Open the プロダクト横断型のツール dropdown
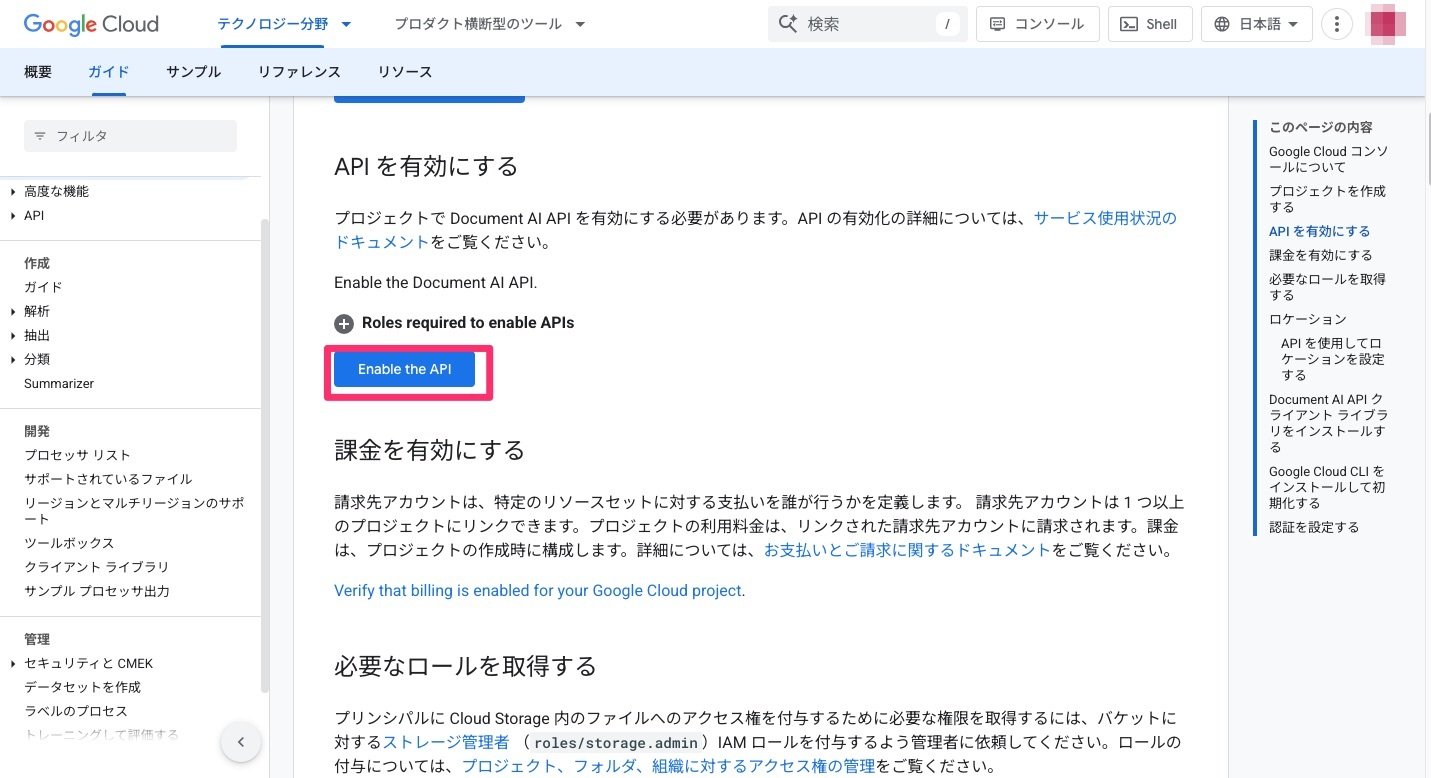This screenshot has height=778, width=1431. click(x=489, y=23)
